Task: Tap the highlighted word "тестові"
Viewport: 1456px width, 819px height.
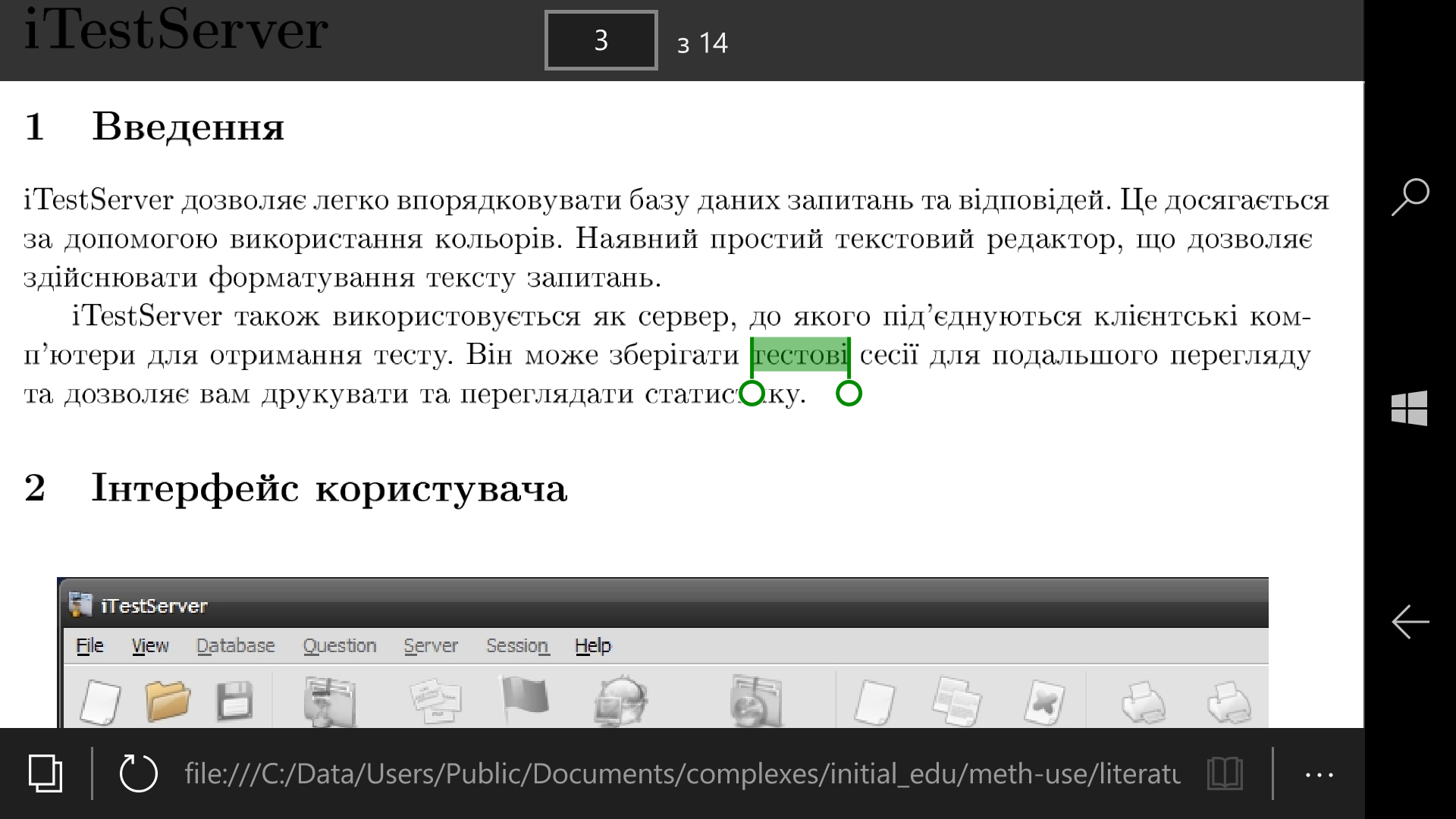Action: (800, 355)
